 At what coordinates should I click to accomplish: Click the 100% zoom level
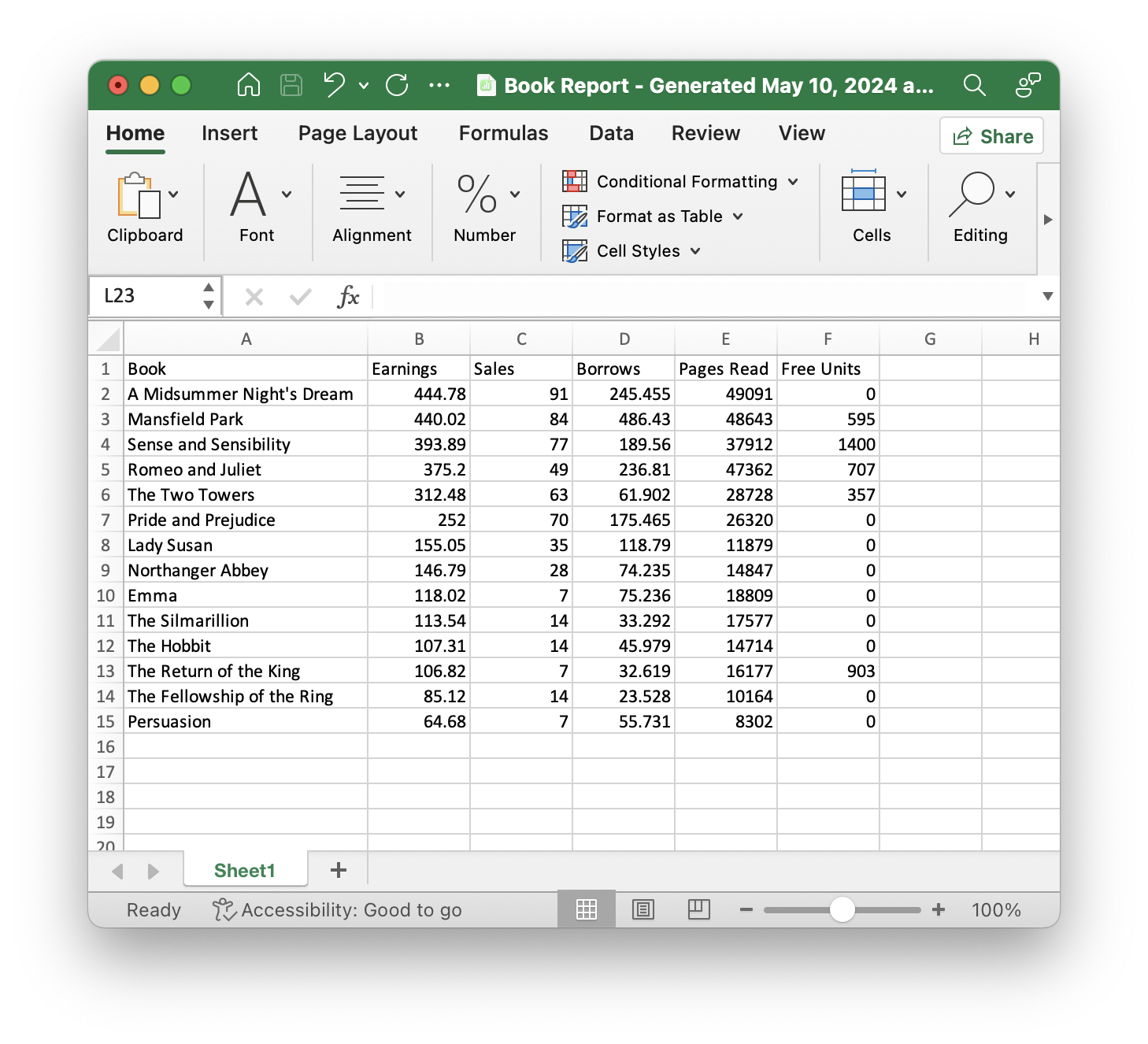pyautogui.click(x=996, y=910)
